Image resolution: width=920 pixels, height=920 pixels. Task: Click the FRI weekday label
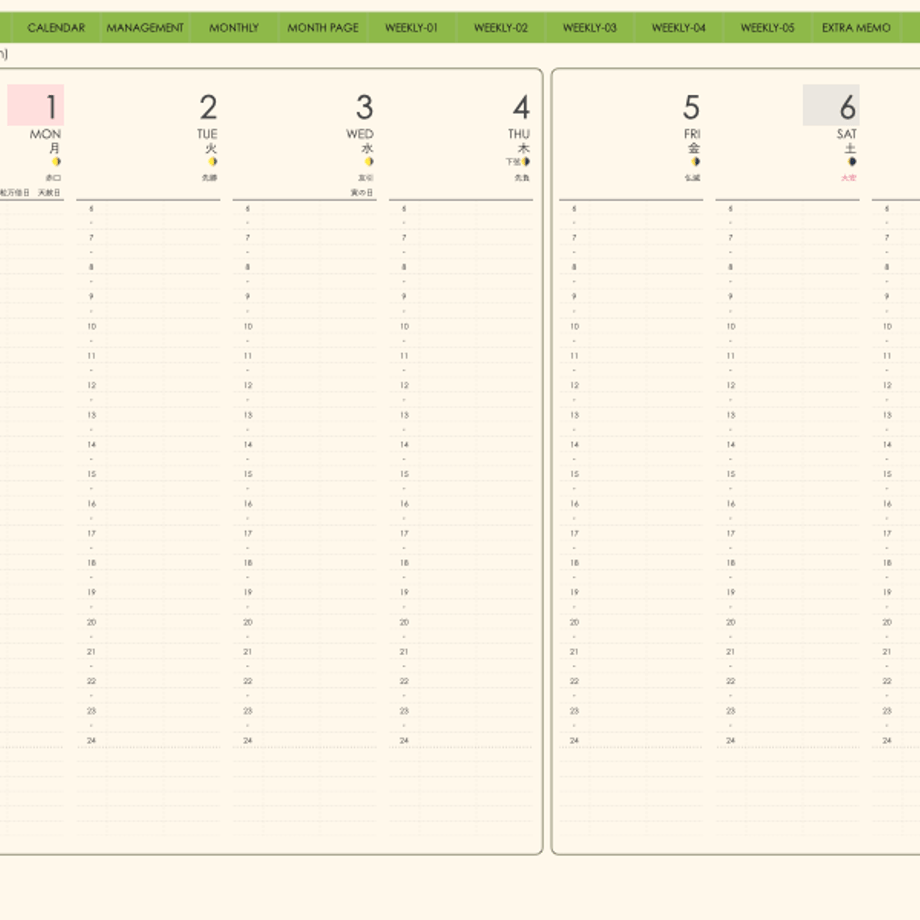(692, 134)
